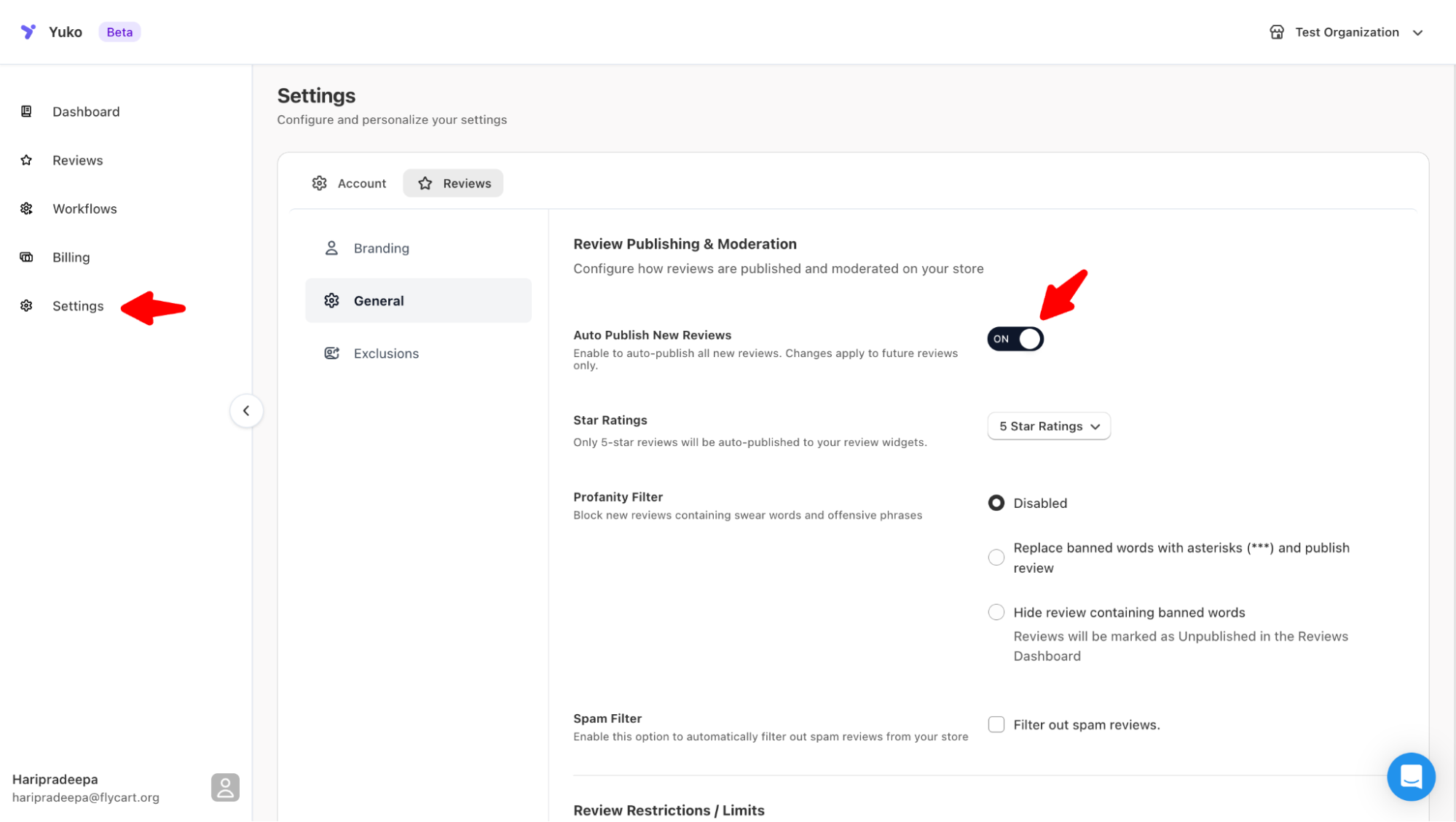Expand the Test Organization switcher chevron
Screen dimensions: 1456x822
point(1417,33)
